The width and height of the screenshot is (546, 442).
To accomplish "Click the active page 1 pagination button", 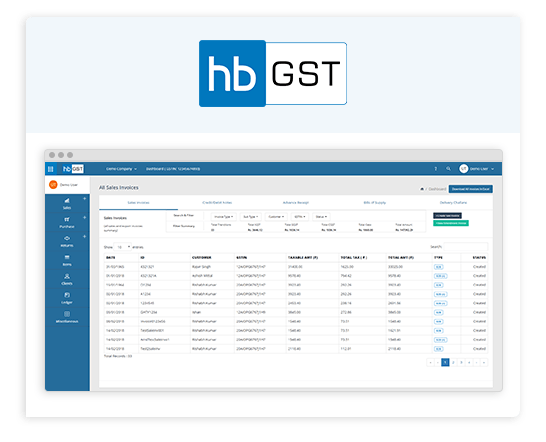I will (x=445, y=362).
